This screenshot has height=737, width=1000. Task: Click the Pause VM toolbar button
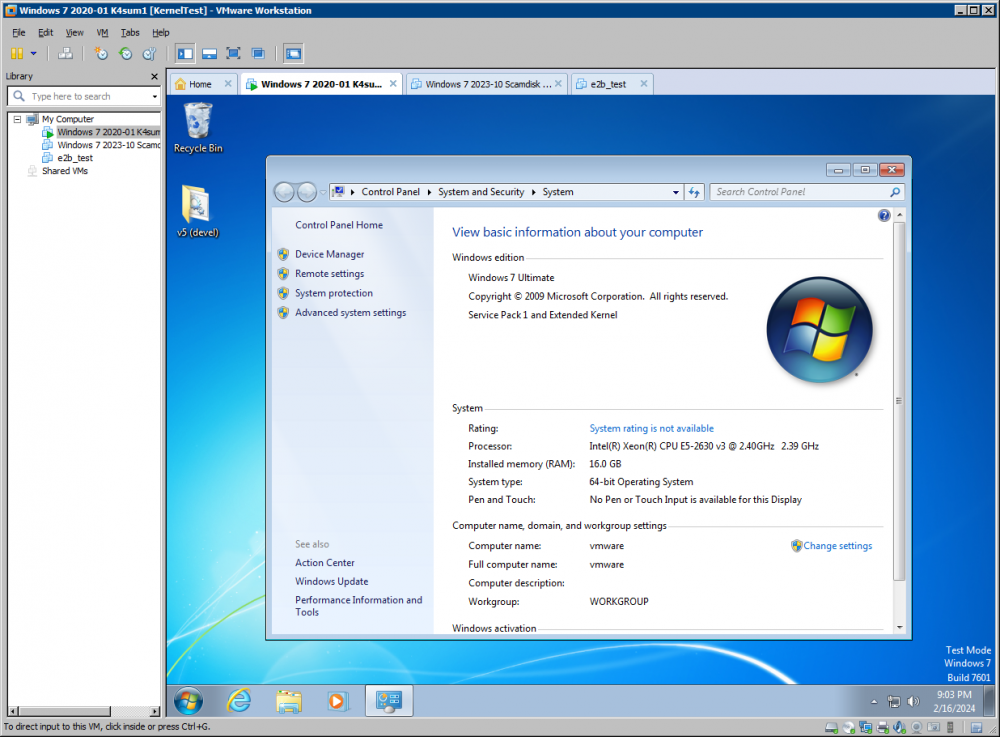[x=17, y=53]
